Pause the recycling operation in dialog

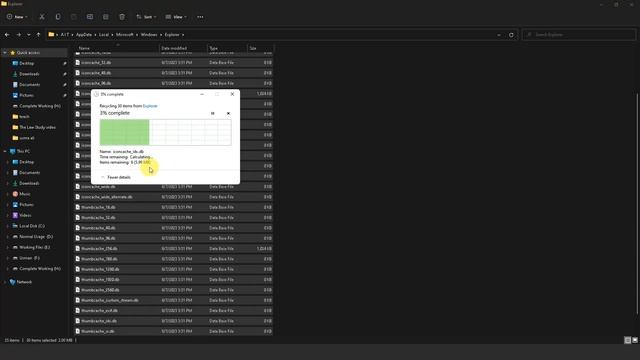click(213, 113)
